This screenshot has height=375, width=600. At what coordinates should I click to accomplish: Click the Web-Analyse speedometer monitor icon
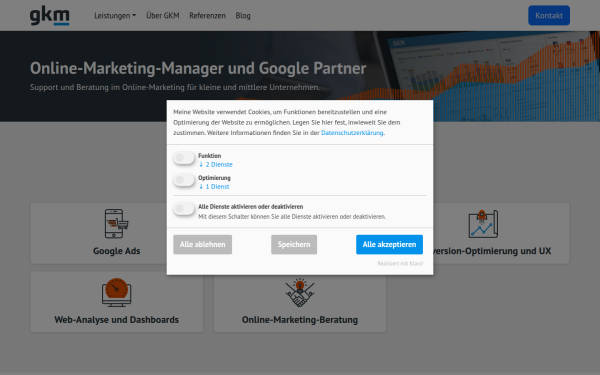coord(116,292)
